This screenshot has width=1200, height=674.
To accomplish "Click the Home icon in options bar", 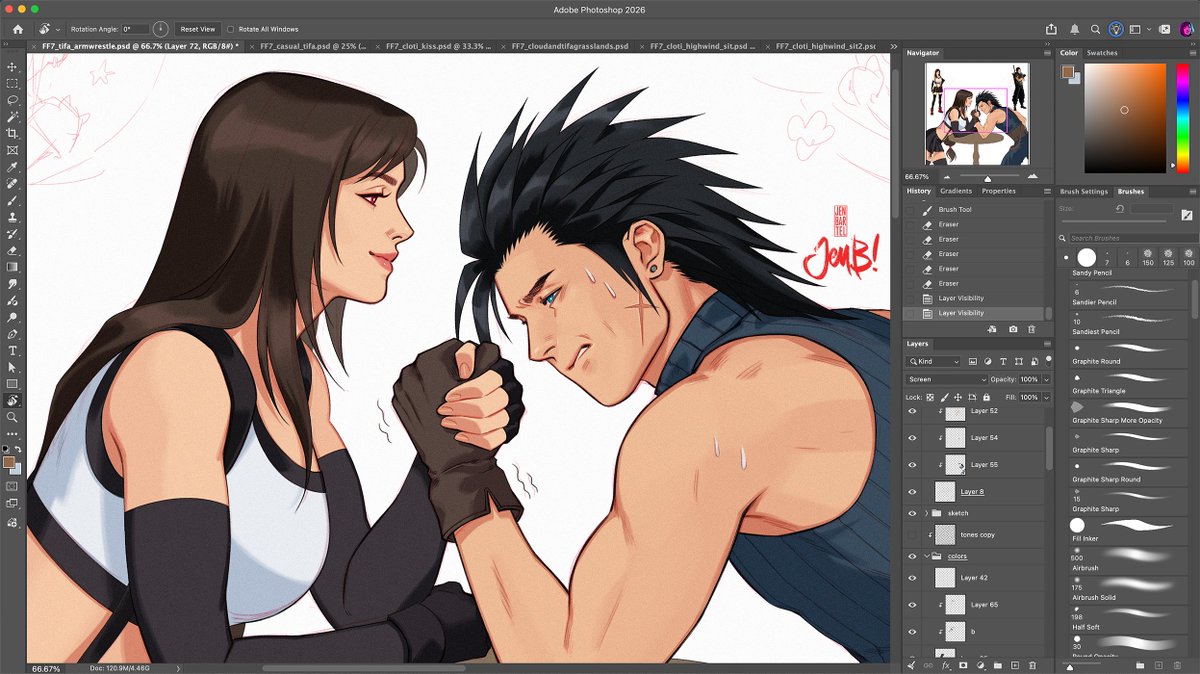I will coord(17,29).
